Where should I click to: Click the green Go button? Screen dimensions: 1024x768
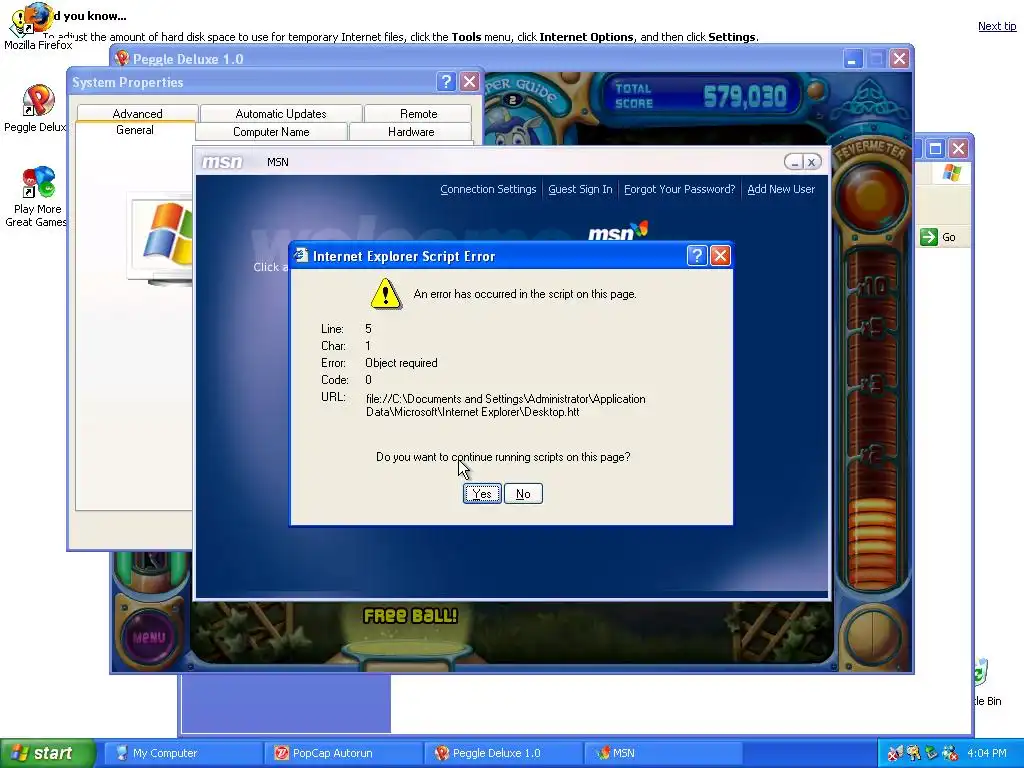click(938, 237)
